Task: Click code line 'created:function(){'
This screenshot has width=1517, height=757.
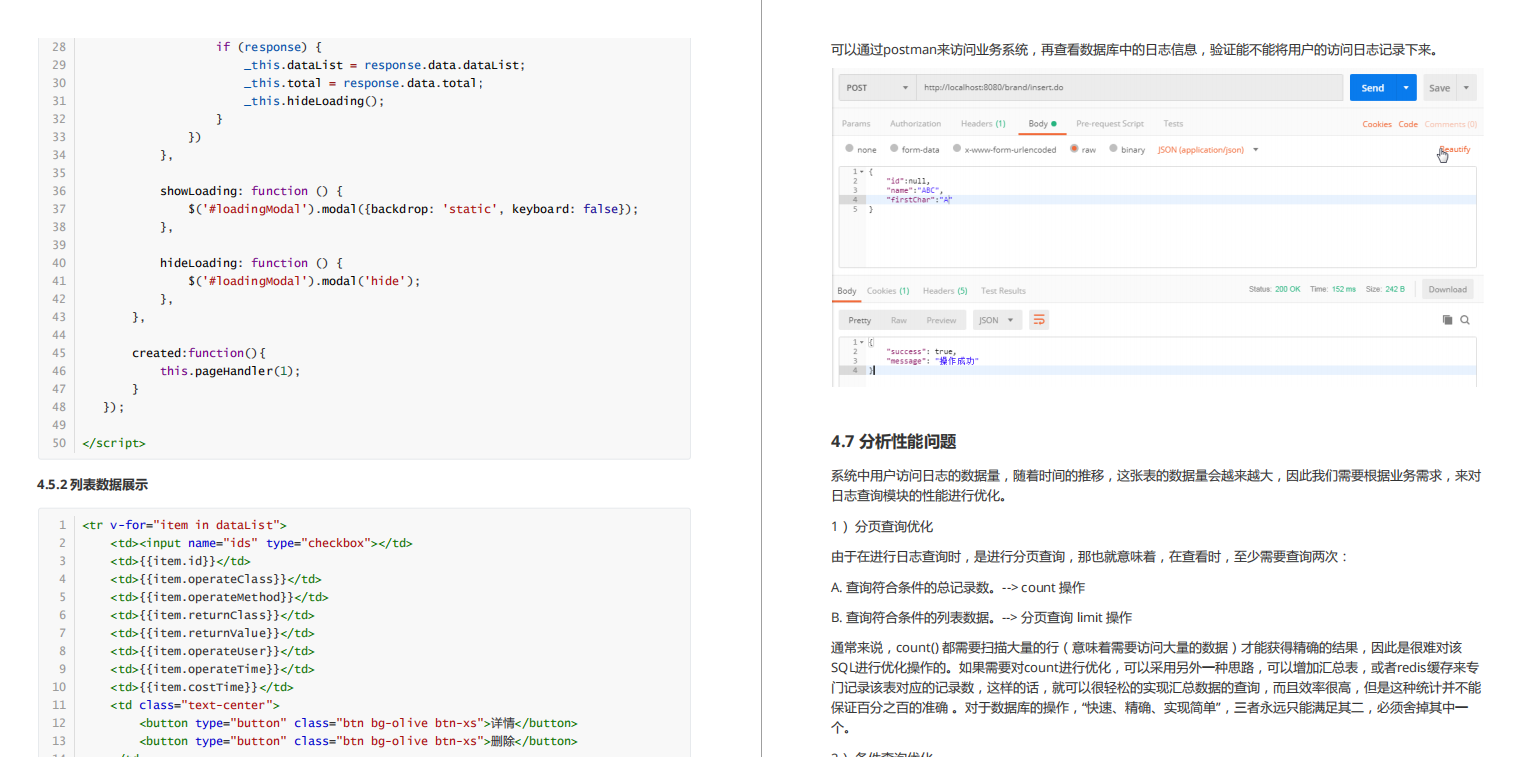Action: pos(199,353)
